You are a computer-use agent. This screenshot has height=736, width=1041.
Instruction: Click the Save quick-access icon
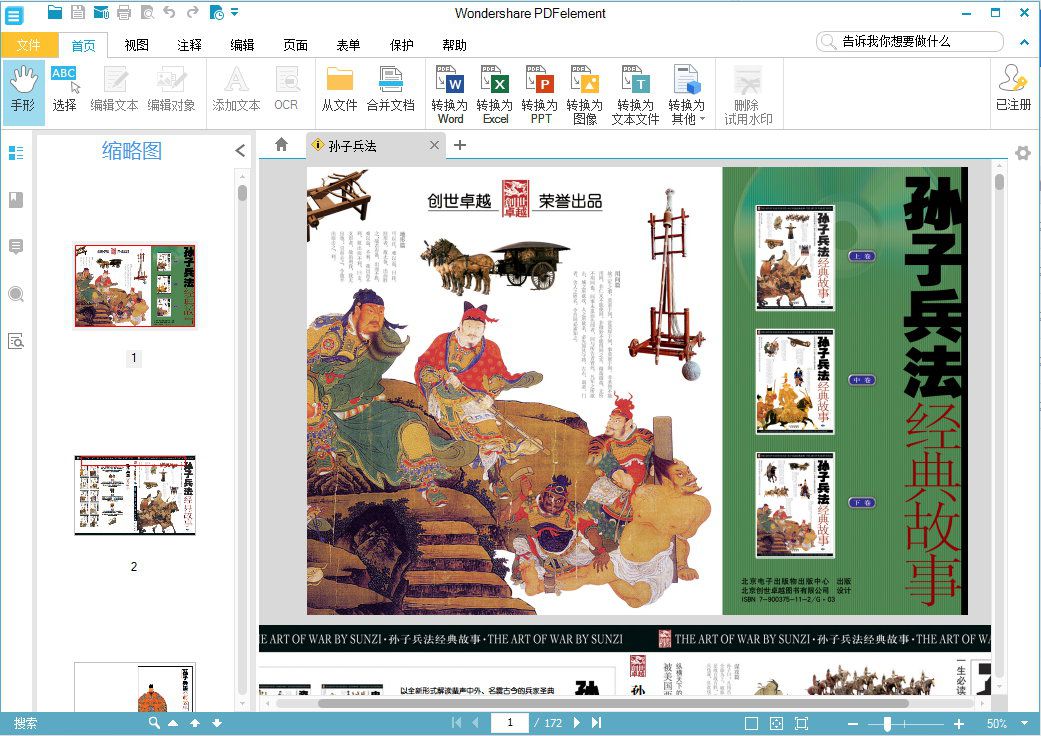click(x=78, y=12)
